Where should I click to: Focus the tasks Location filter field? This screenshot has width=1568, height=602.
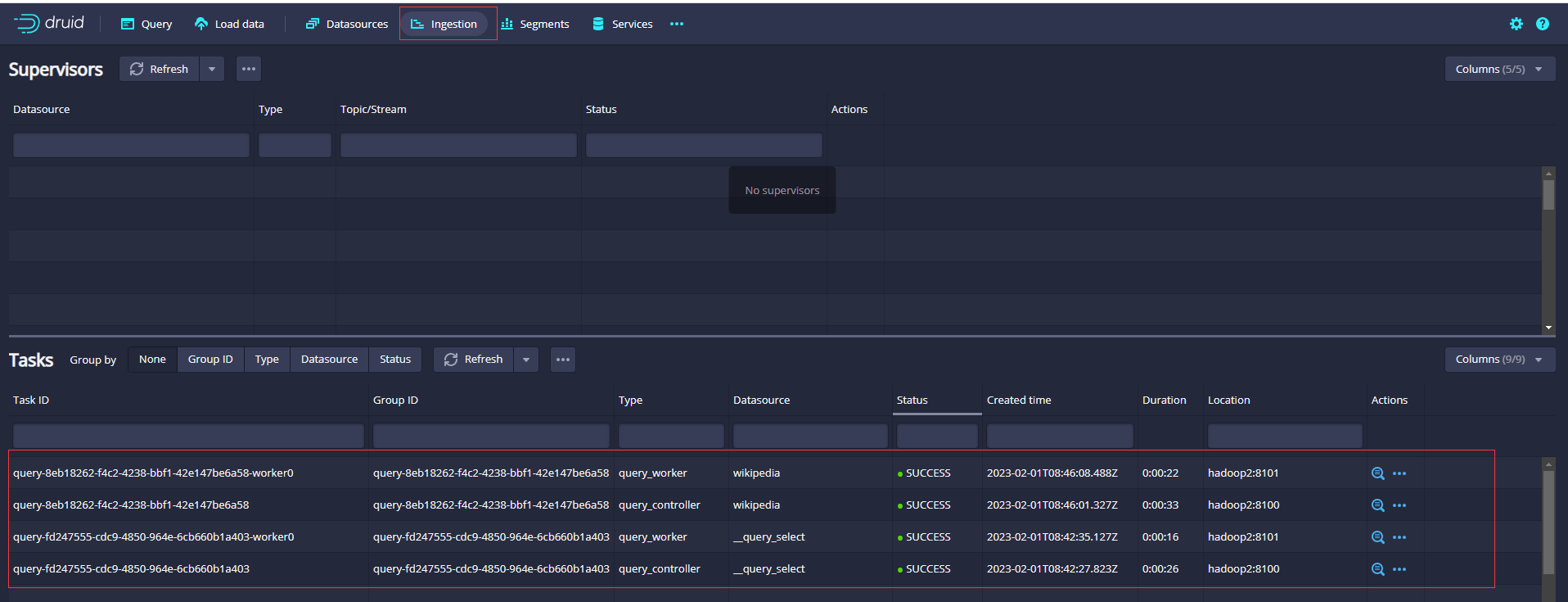tap(1285, 436)
